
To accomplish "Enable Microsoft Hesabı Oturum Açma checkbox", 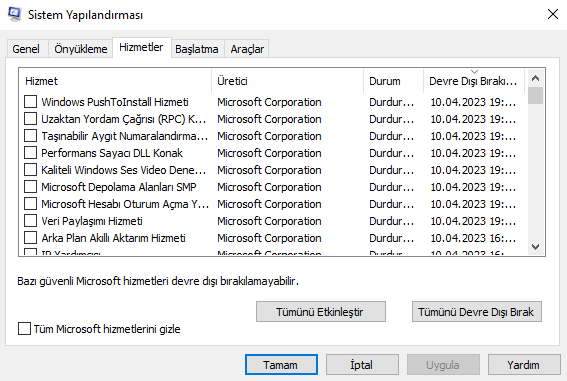I will (30, 204).
